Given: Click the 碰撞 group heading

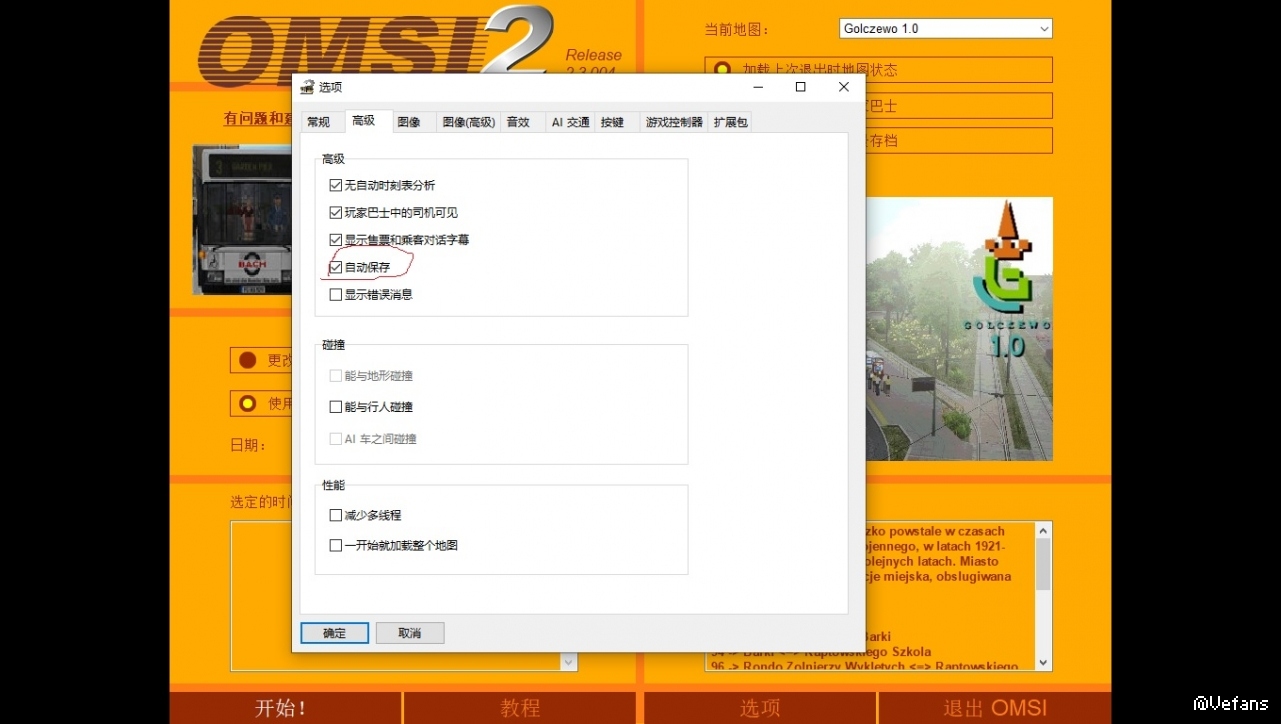Looking at the screenshot, I should [x=334, y=345].
